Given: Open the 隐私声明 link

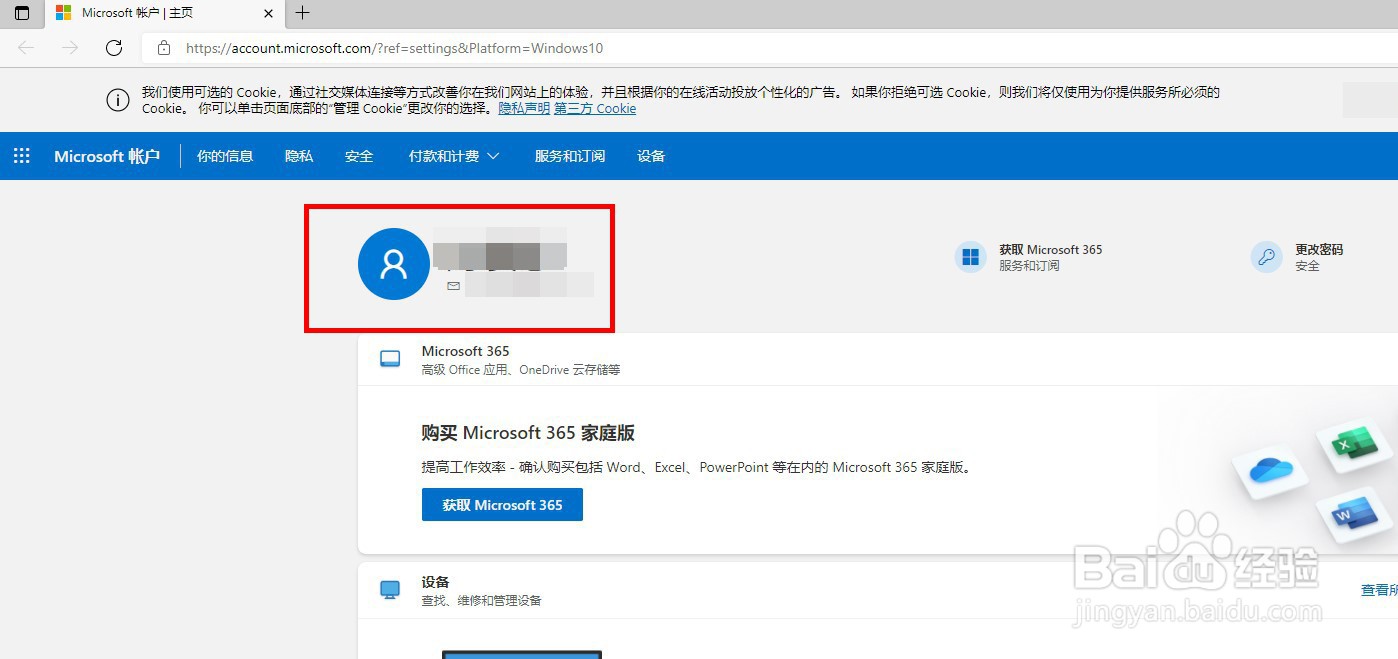Looking at the screenshot, I should (524, 108).
